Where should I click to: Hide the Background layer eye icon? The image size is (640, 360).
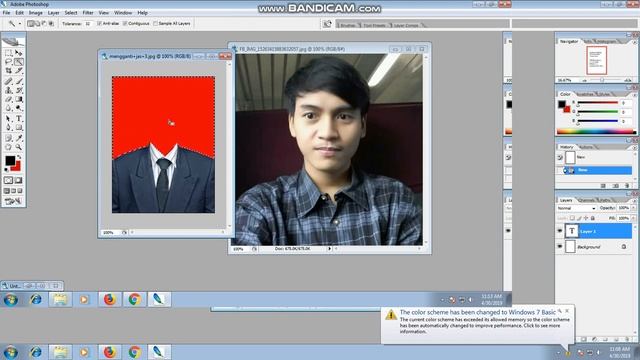point(560,247)
